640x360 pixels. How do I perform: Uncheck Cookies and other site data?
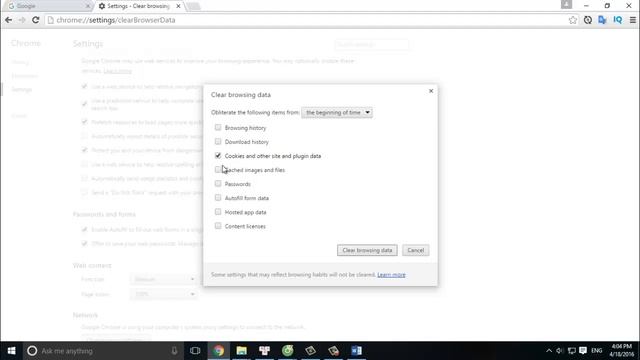(218, 156)
